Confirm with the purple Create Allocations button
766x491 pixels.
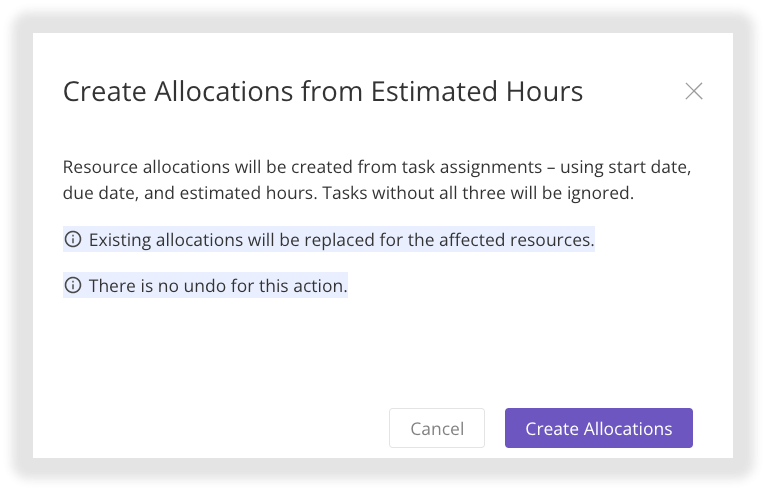[598, 428]
